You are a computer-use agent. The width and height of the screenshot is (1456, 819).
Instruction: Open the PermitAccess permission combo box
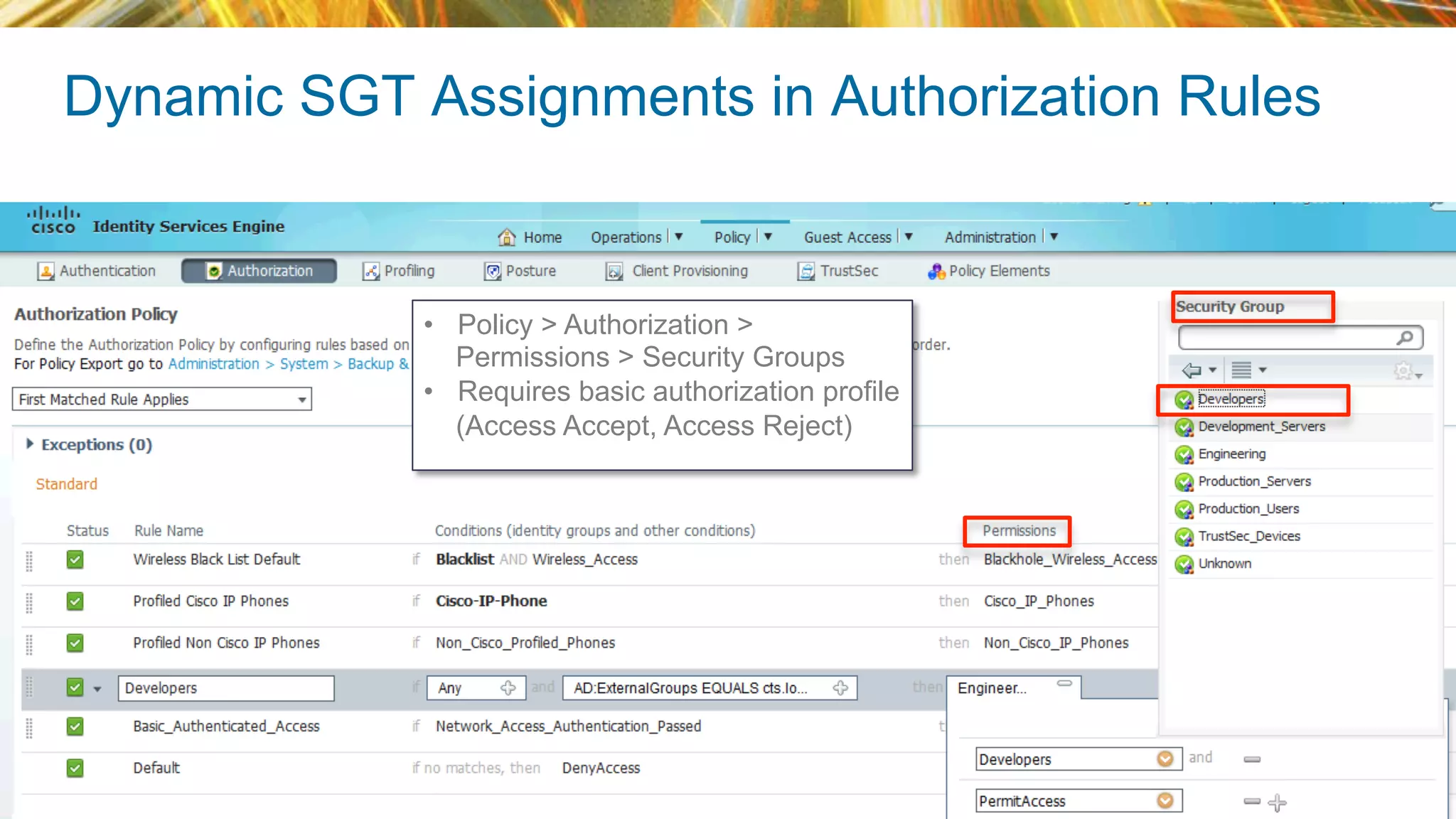click(1078, 801)
